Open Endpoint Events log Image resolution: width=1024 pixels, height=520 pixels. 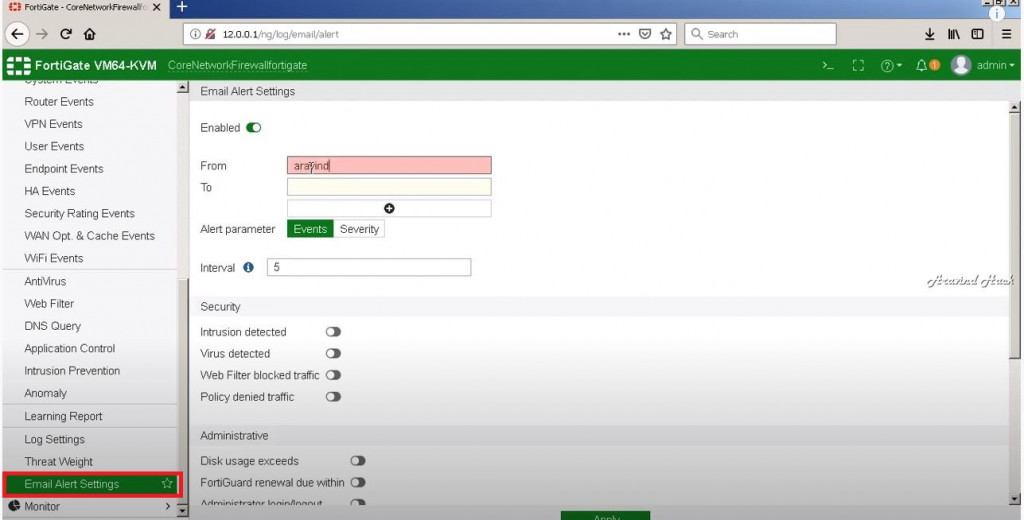click(x=64, y=169)
